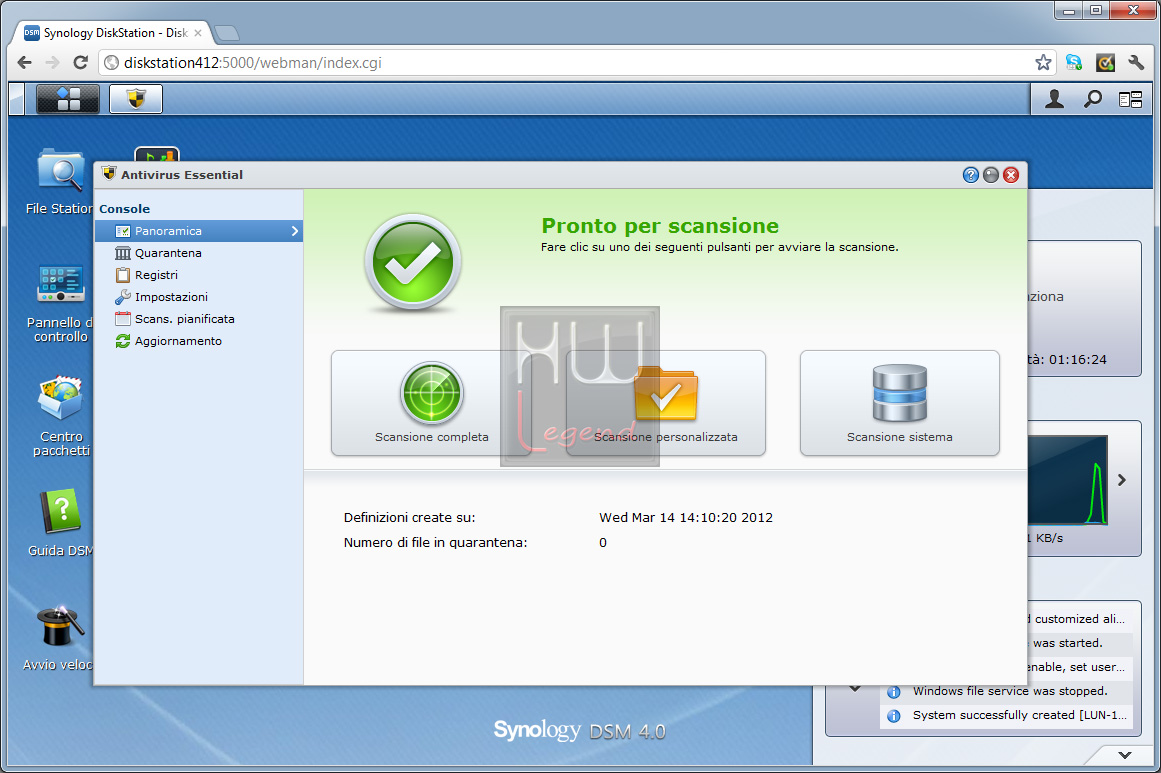This screenshot has width=1161, height=773.
Task: Click the browser extension icon beside the wrench
Action: 1105,63
